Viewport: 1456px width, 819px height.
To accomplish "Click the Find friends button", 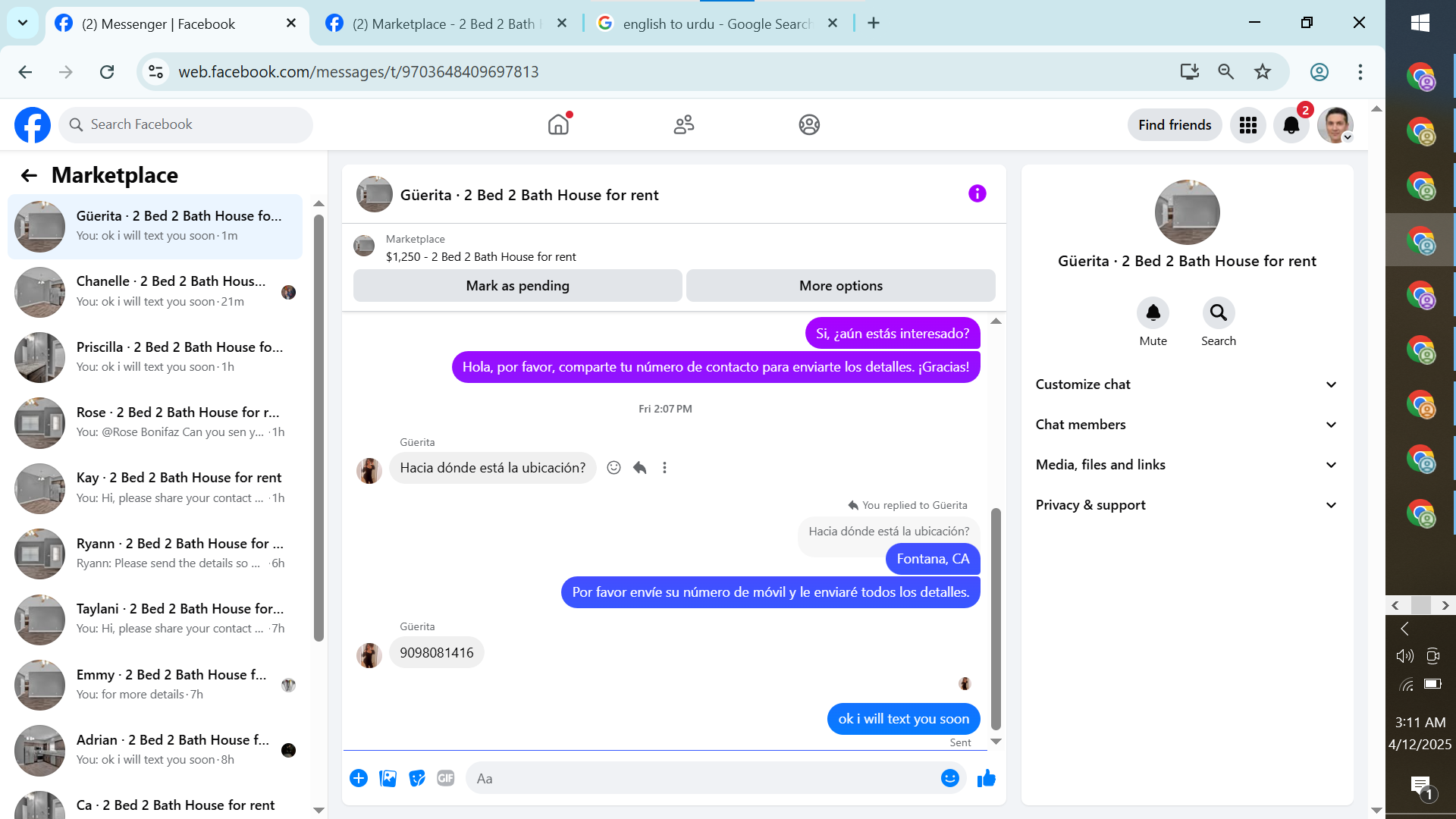I will (x=1175, y=125).
